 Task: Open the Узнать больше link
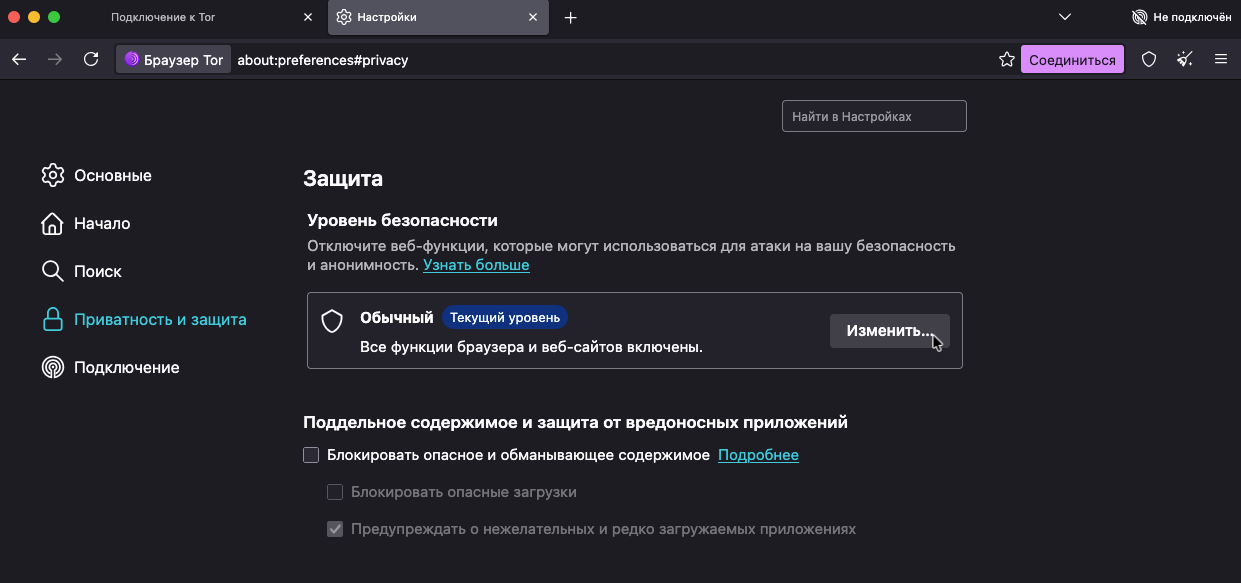(476, 264)
